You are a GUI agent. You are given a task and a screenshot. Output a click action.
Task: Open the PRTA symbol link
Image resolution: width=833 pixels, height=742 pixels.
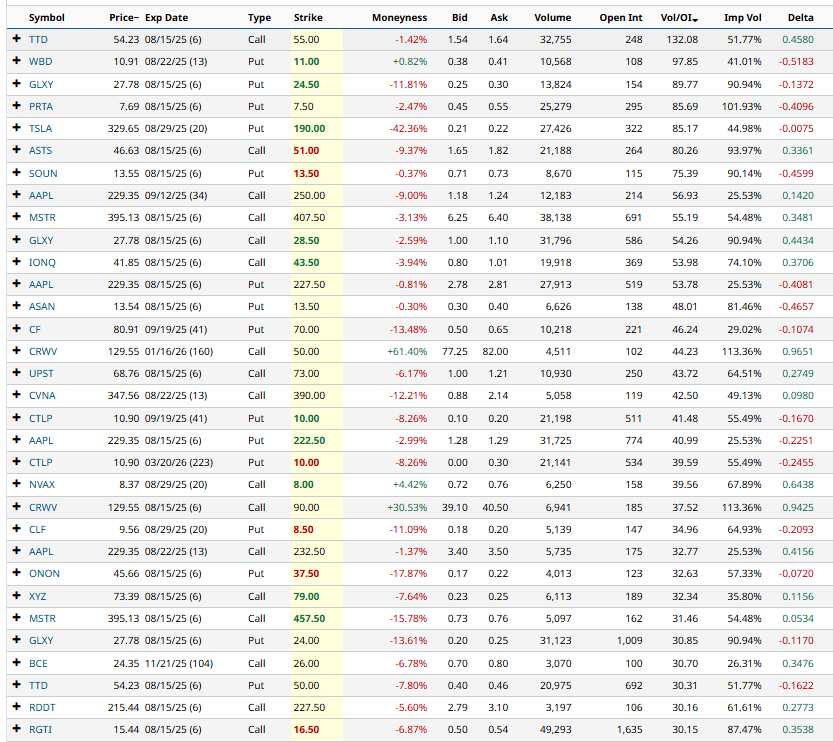point(41,106)
